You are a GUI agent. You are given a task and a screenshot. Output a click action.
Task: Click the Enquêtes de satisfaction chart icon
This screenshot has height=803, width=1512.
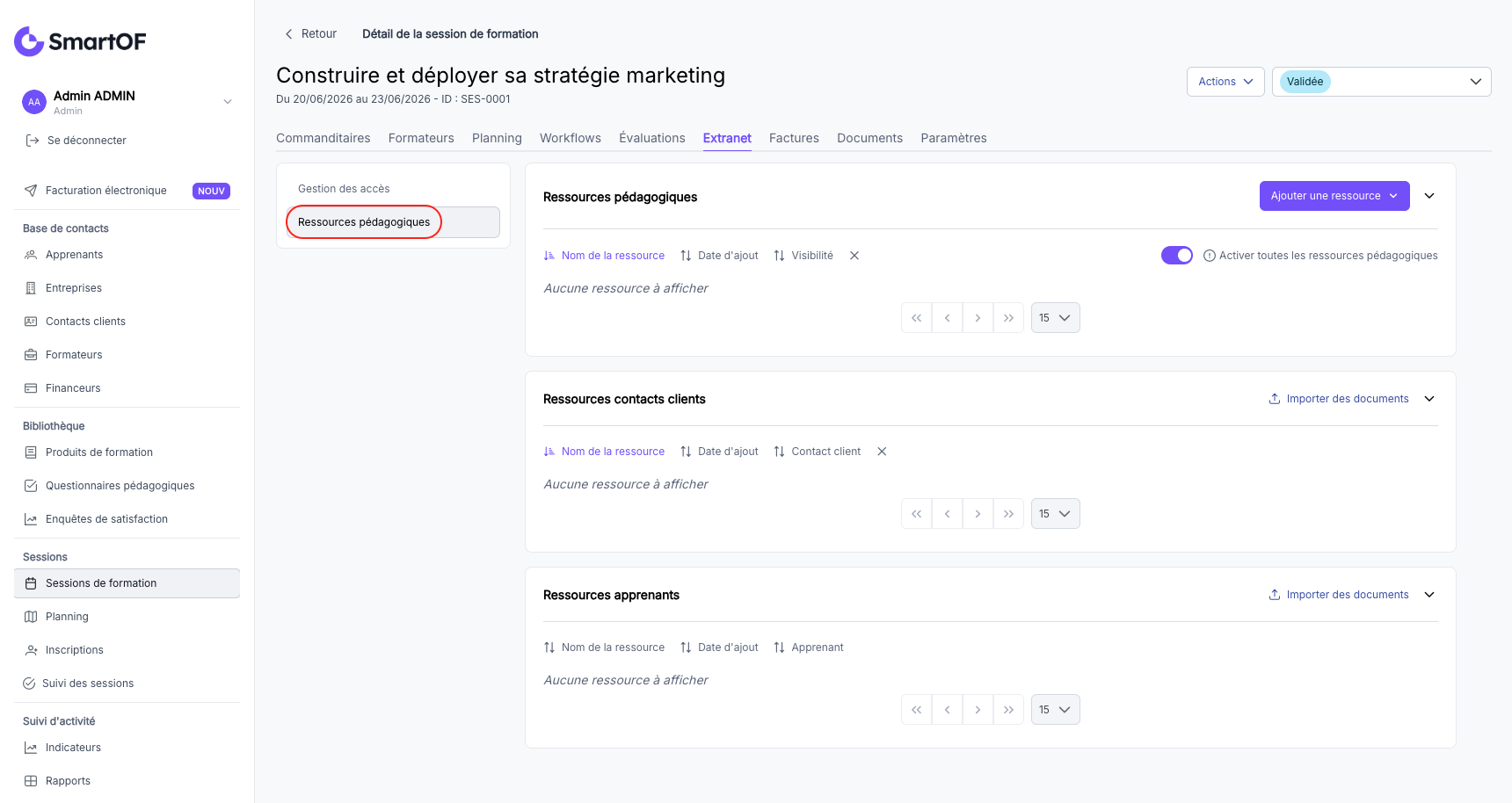(x=31, y=519)
